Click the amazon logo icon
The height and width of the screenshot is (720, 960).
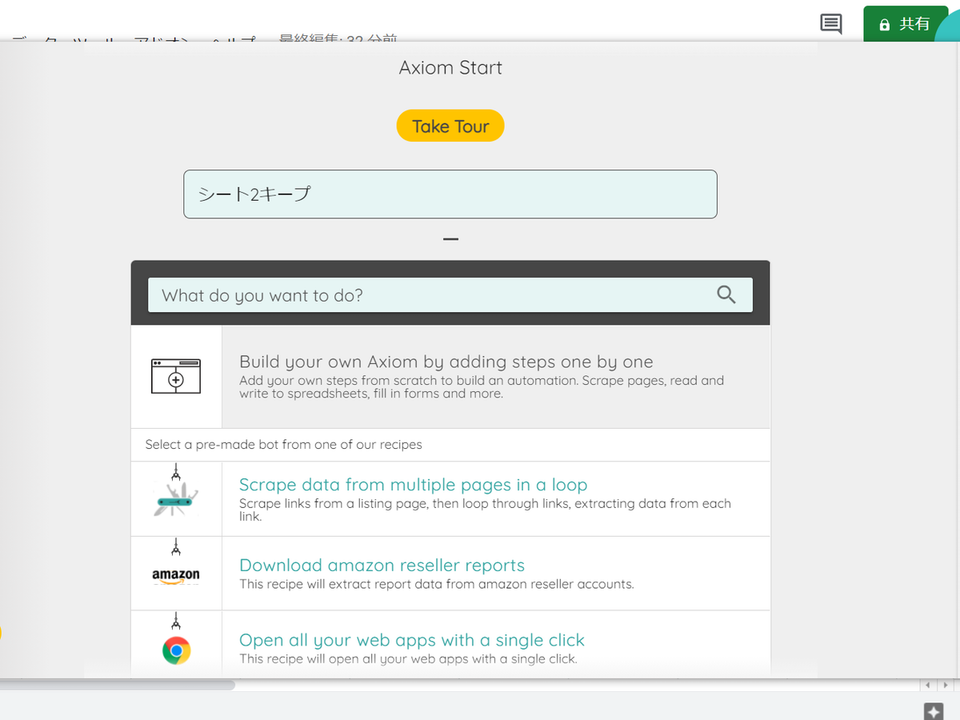click(x=176, y=576)
